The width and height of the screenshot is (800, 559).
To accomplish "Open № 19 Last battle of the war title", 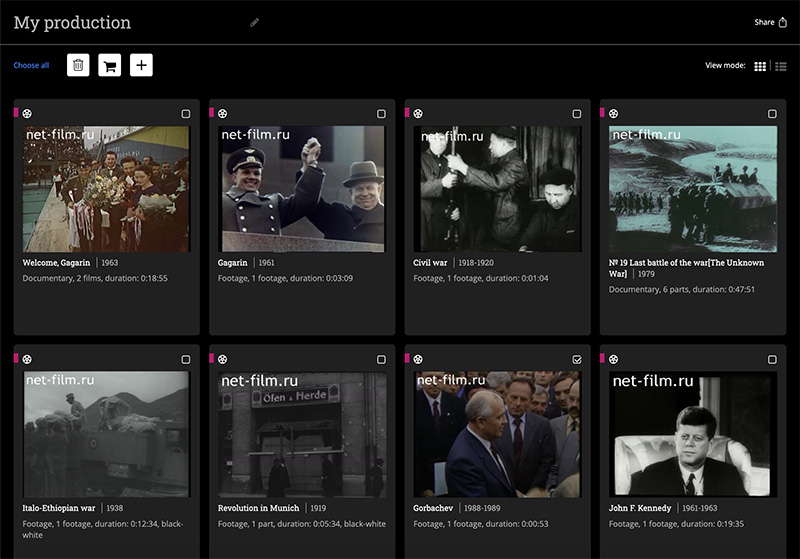I will coord(686,268).
